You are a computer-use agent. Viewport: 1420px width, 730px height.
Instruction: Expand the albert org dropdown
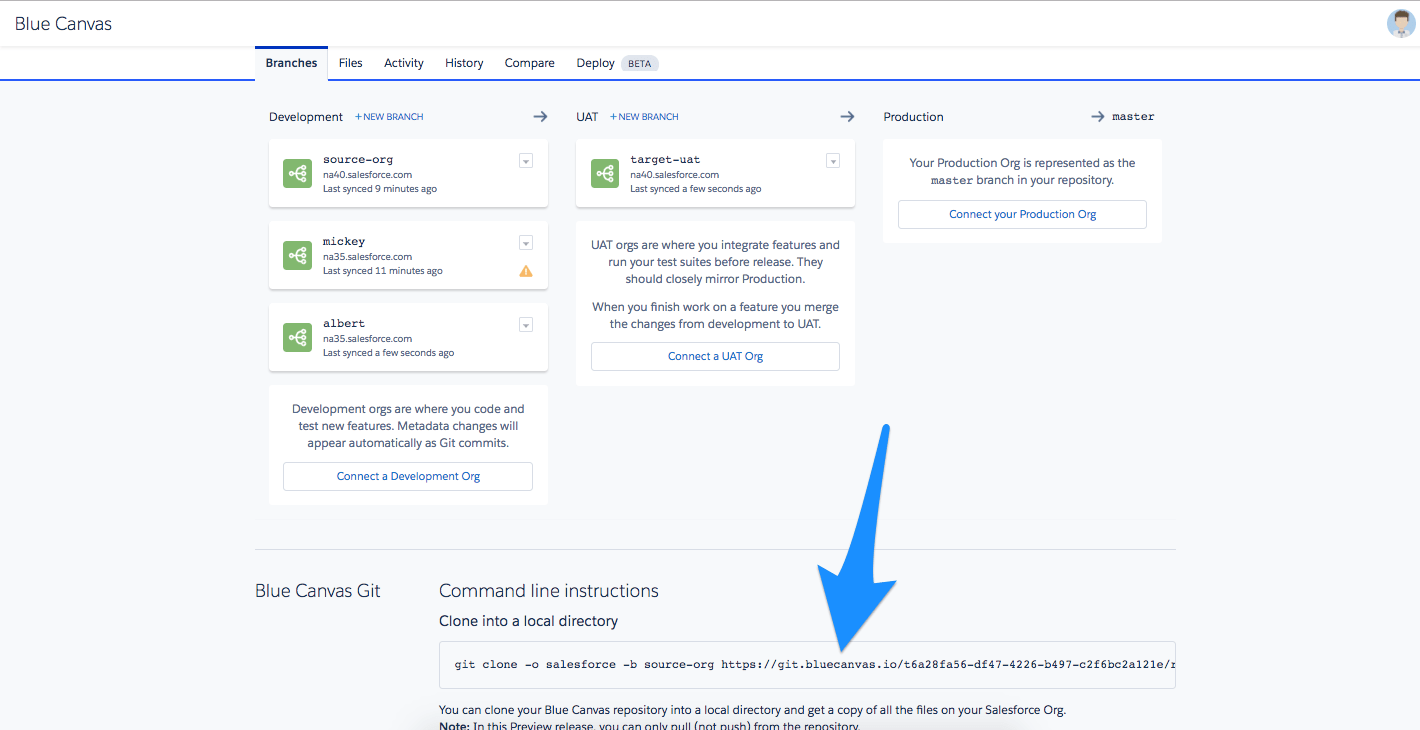[525, 324]
